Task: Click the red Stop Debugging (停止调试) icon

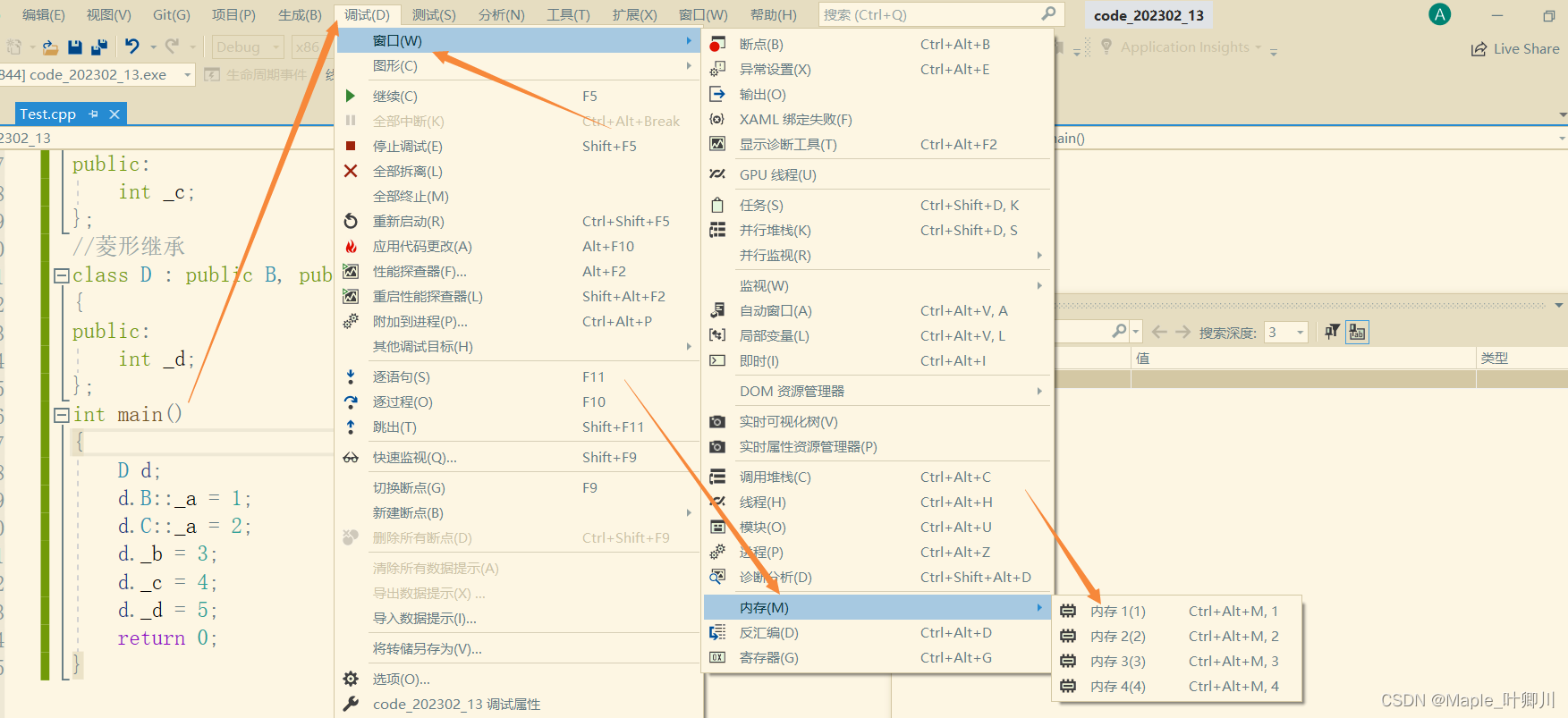Action: tap(351, 146)
